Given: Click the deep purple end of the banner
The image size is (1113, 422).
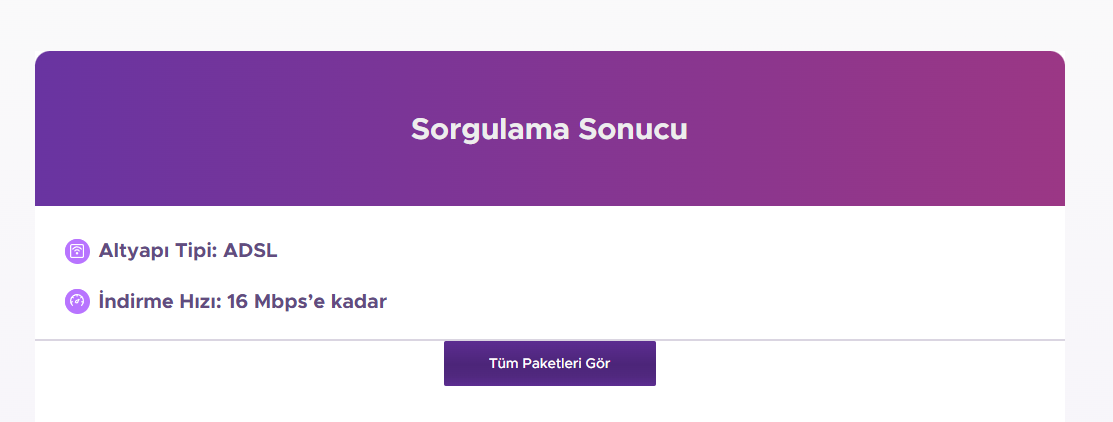Looking at the screenshot, I should pyautogui.click(x=92, y=128).
